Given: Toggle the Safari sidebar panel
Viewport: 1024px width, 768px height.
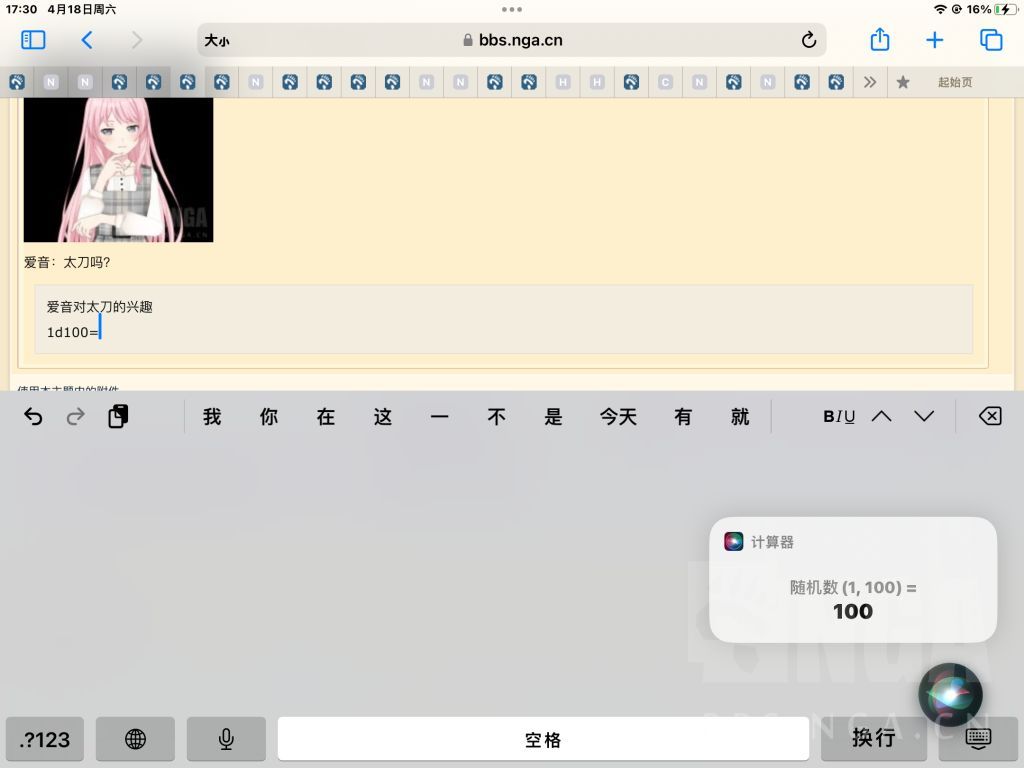Looking at the screenshot, I should click(33, 40).
